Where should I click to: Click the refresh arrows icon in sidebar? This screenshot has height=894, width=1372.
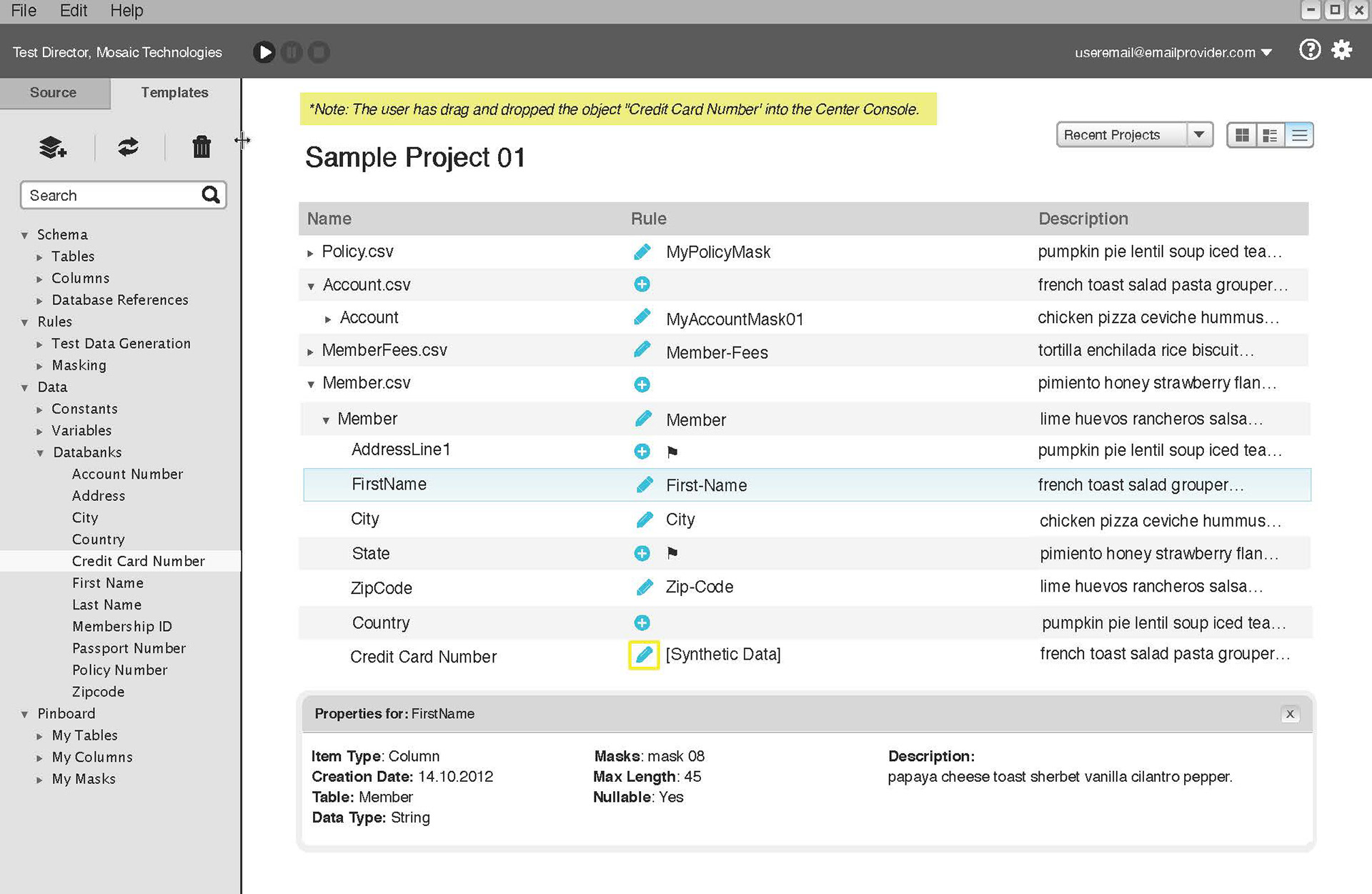[x=129, y=147]
